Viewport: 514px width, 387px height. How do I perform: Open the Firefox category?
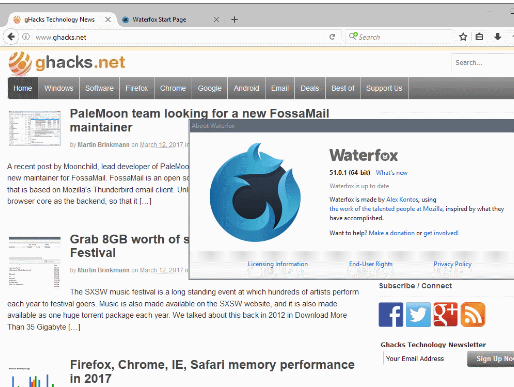137,88
